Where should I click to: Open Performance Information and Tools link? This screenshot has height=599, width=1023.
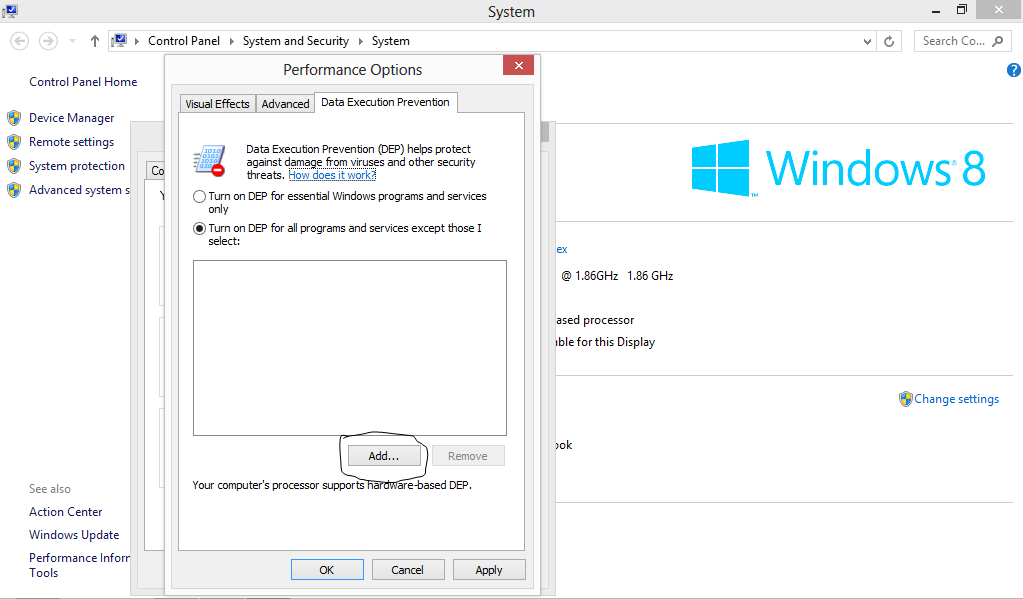point(79,565)
